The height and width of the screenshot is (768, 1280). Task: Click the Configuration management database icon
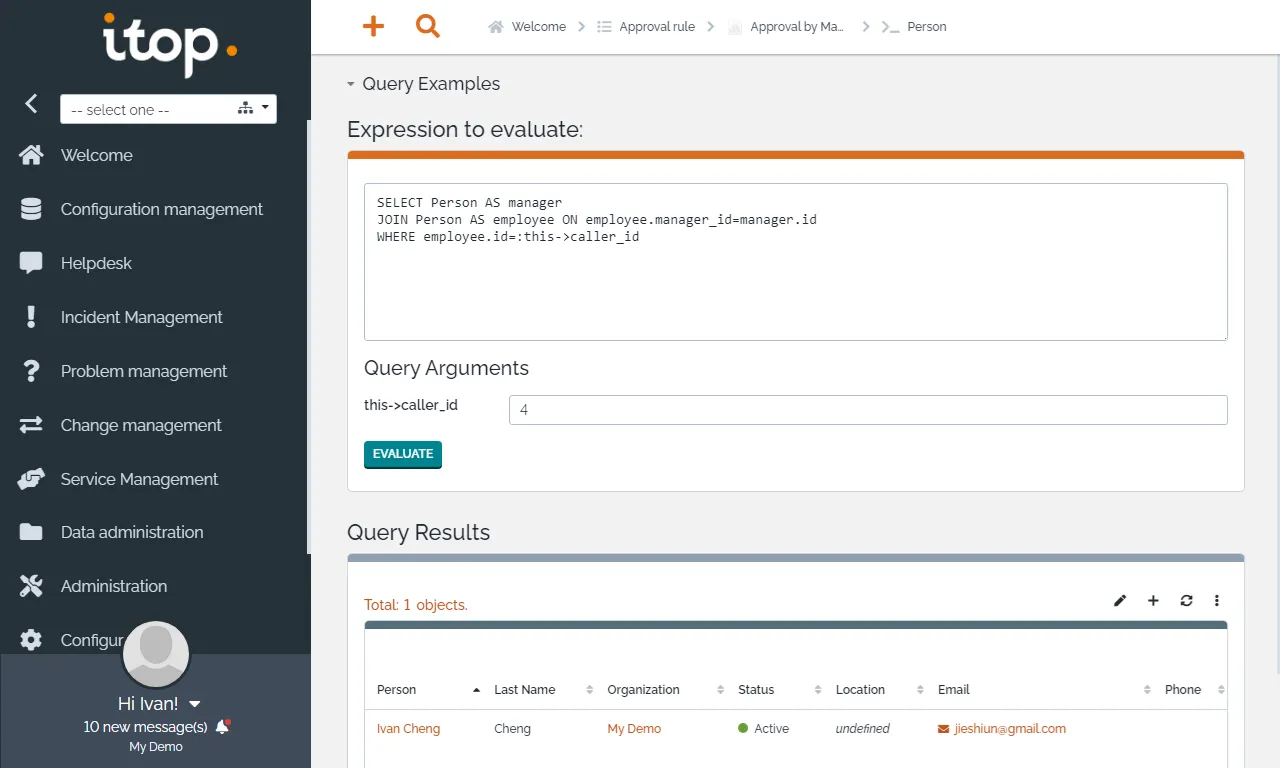click(31, 209)
